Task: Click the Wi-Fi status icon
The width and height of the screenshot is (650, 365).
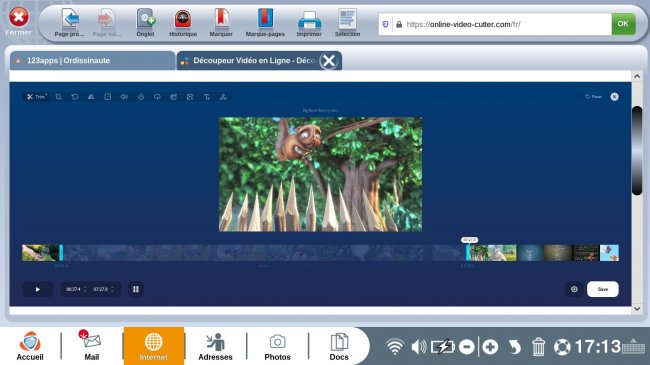Action: (x=395, y=347)
